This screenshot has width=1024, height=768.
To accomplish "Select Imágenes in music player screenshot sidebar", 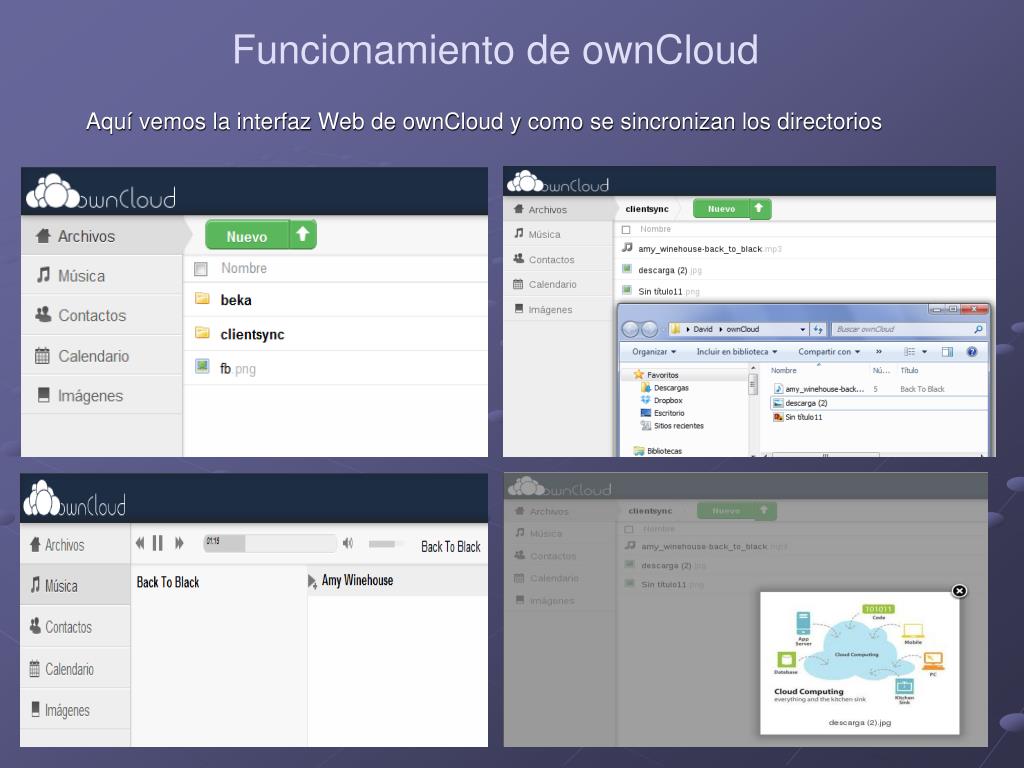I will pos(75,710).
